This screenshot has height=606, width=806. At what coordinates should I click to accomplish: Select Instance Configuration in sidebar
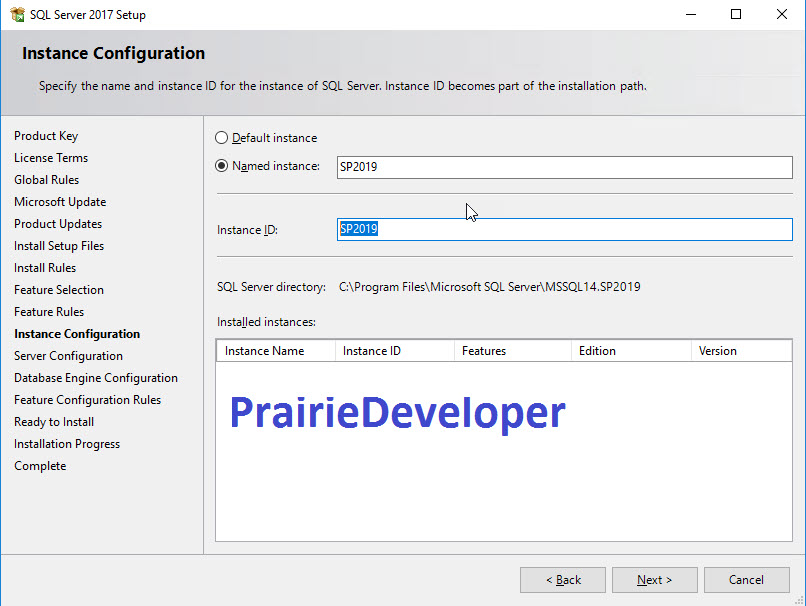pos(77,334)
